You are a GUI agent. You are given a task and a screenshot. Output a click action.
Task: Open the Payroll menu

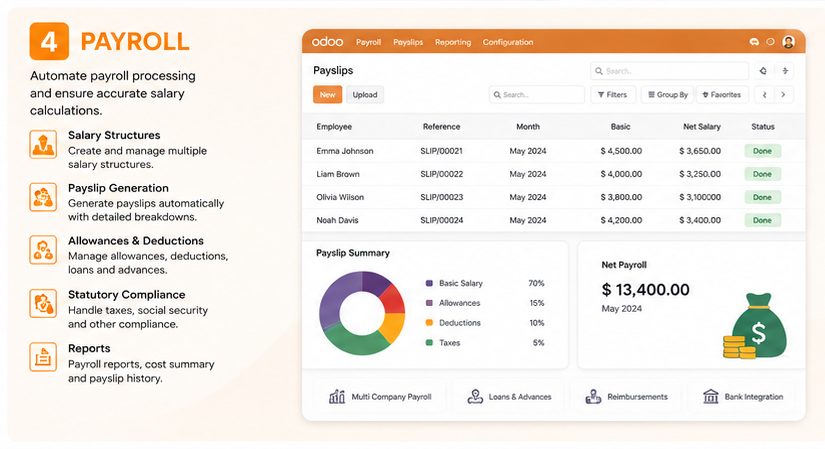368,42
